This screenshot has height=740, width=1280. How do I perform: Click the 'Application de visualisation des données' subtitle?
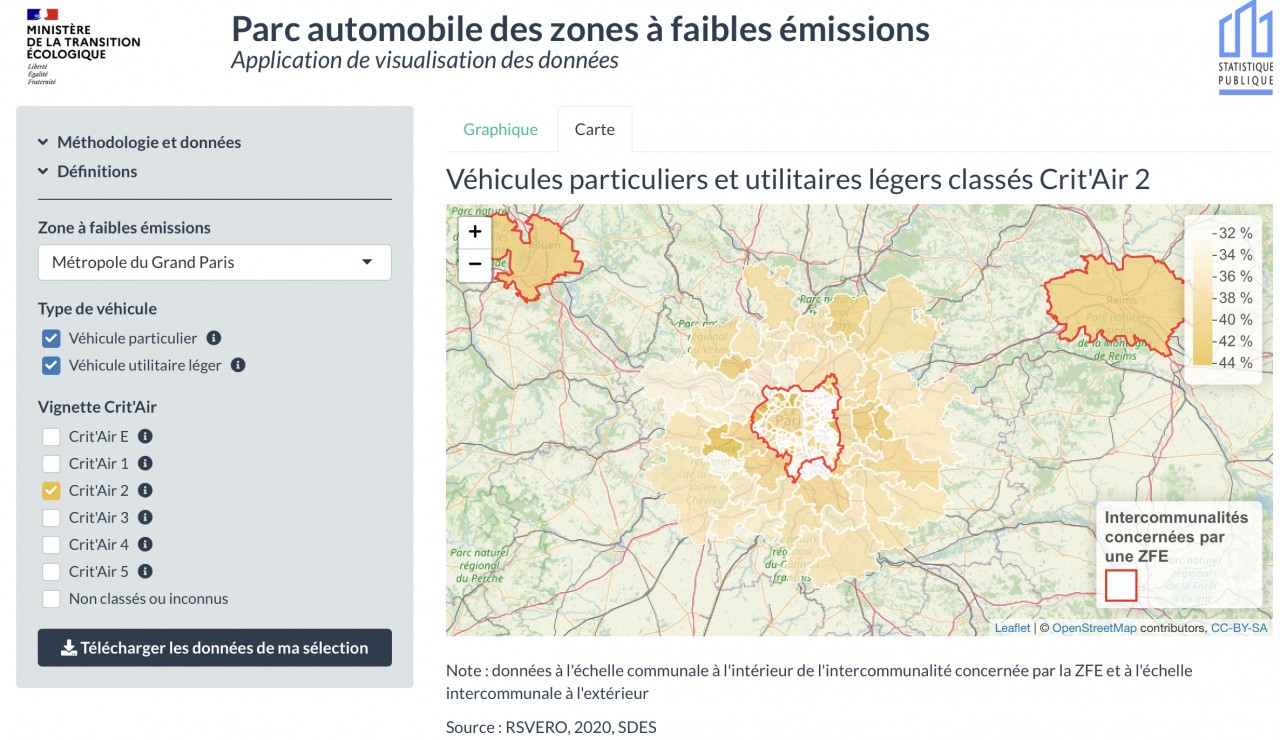point(424,60)
